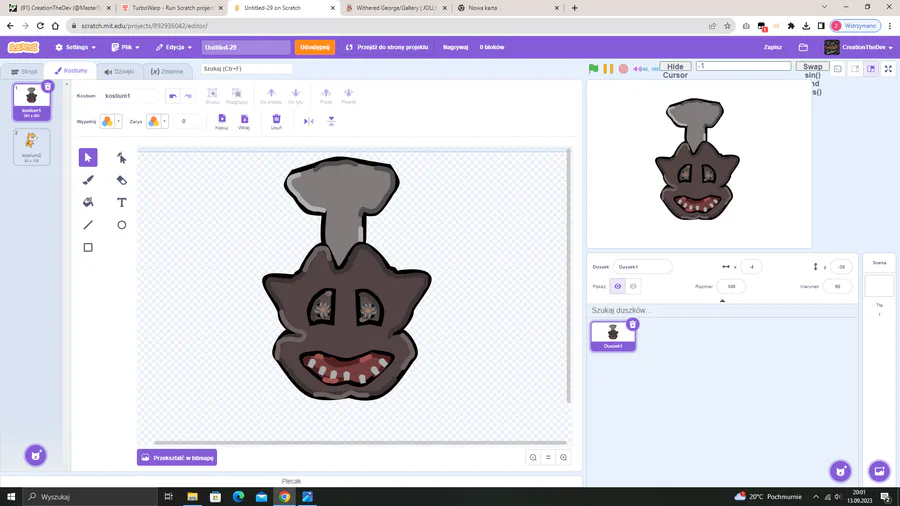Screen dimensions: 900x506
Task: Hide the sprite using crossed-eye toggle
Action: tap(633, 286)
